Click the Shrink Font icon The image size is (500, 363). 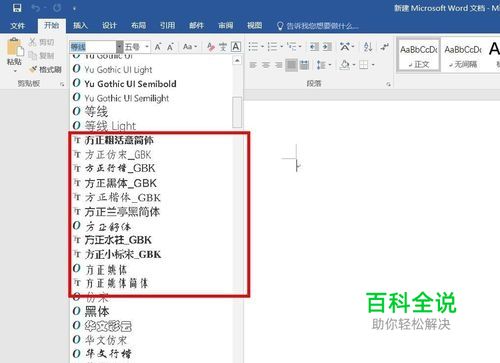tap(170, 47)
